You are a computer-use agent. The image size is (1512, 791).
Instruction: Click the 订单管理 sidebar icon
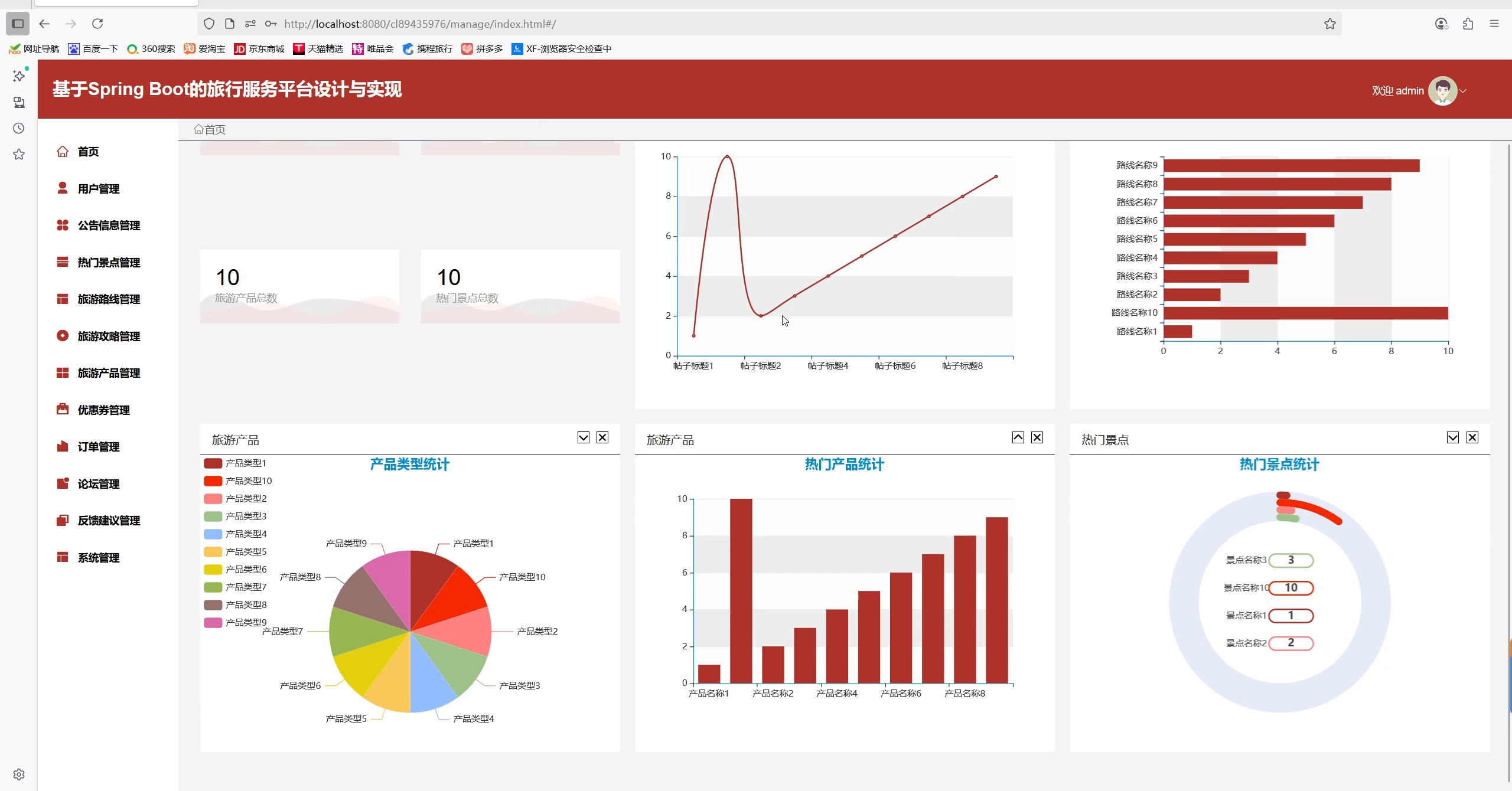(63, 446)
